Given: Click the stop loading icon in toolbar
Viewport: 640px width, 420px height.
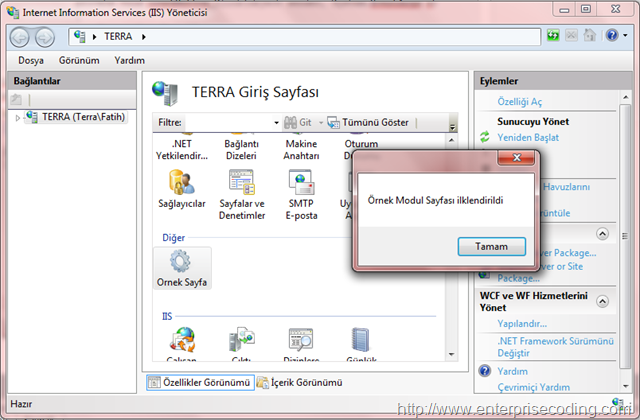Looking at the screenshot, I should (x=571, y=36).
